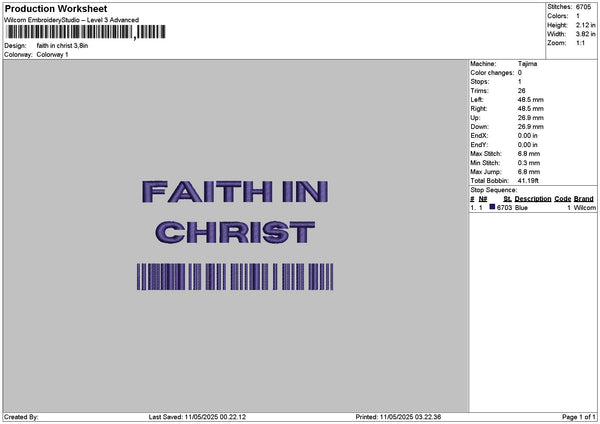This screenshot has height=424, width=600.
Task: Click stitch count 6703 in Stop Sequence row
Action: [504, 208]
